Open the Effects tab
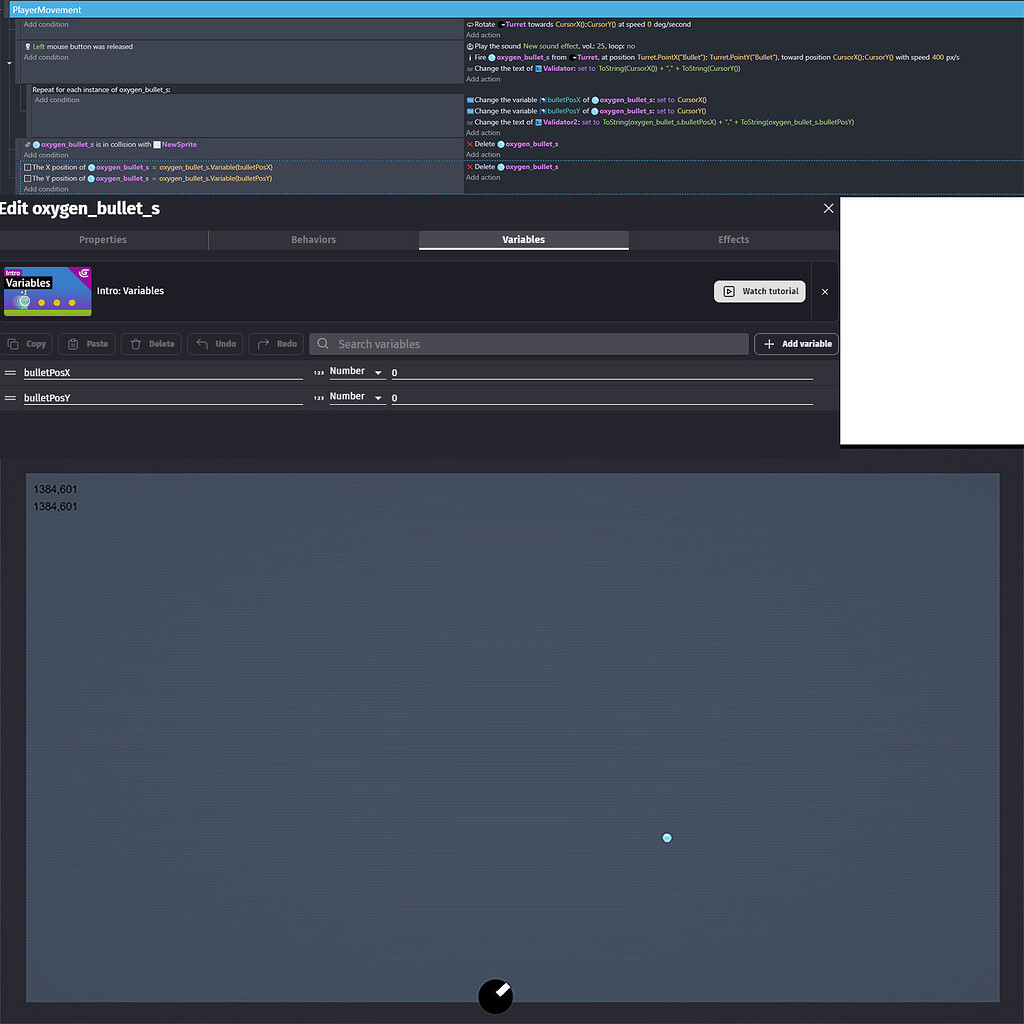The width and height of the screenshot is (1024, 1024). click(x=733, y=240)
